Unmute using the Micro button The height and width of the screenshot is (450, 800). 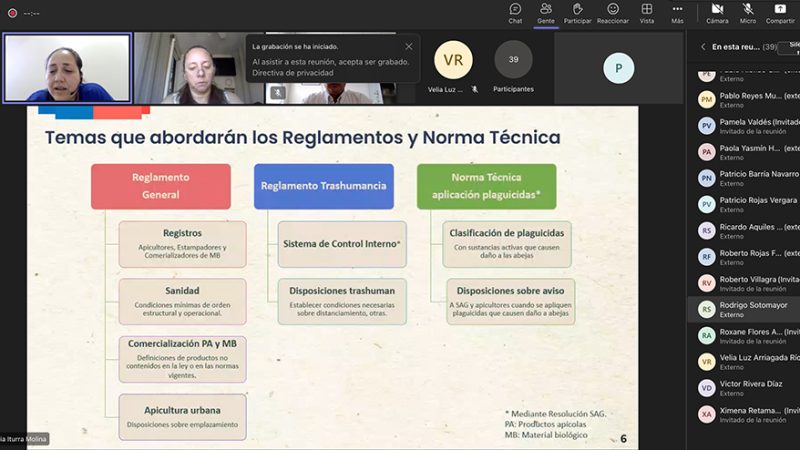coord(748,13)
